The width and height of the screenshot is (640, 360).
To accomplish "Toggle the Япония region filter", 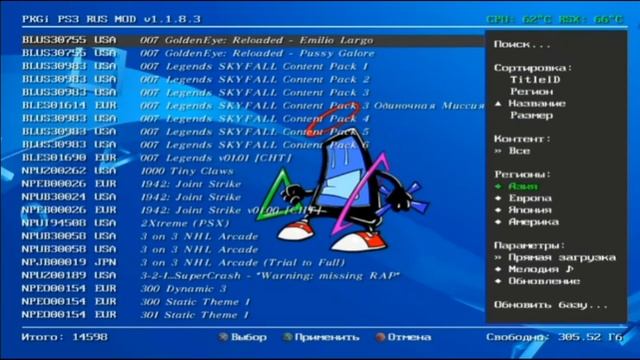I will tap(530, 210).
